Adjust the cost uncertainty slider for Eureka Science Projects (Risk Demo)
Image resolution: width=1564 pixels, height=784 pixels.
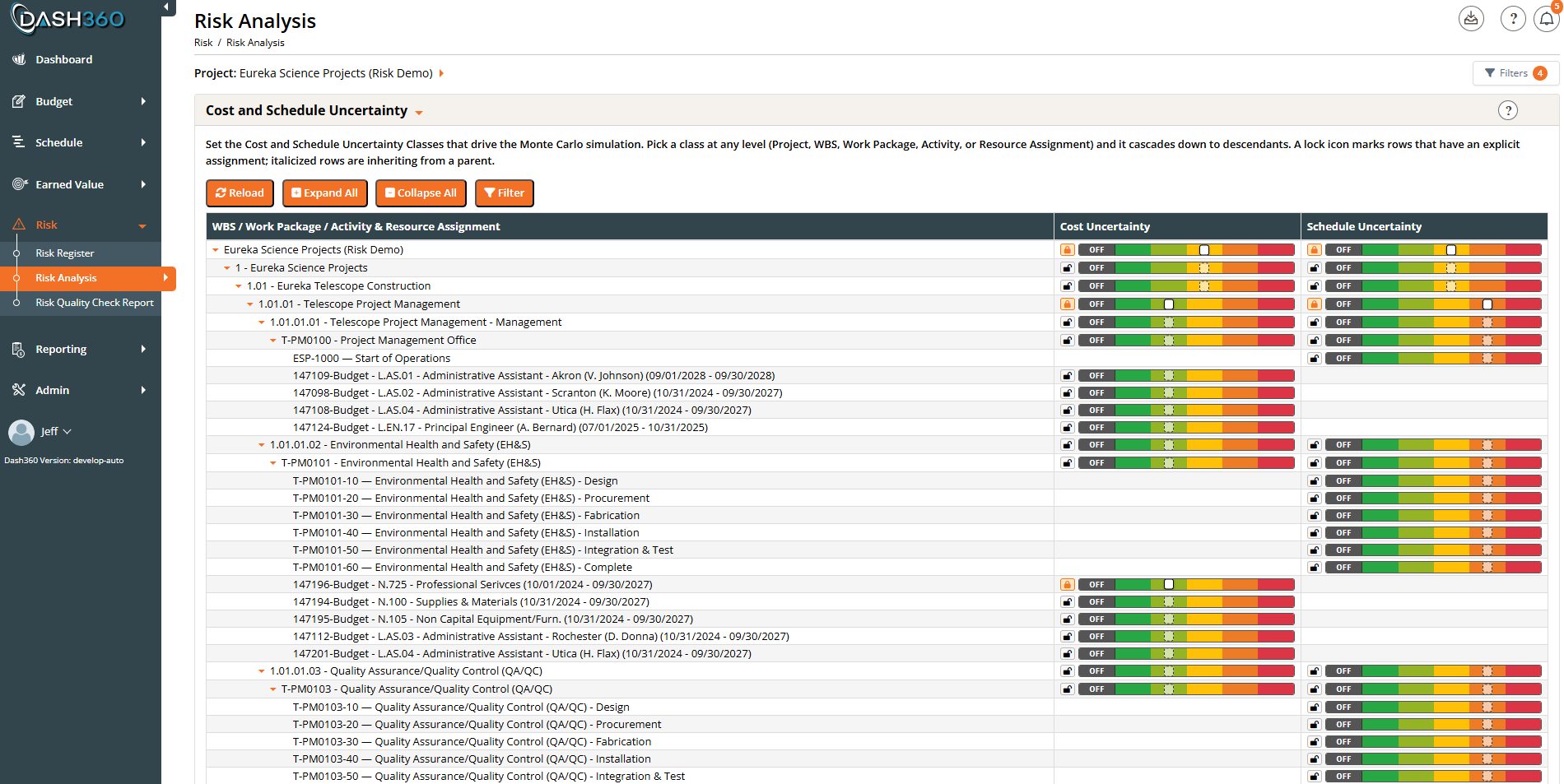[x=1205, y=249]
